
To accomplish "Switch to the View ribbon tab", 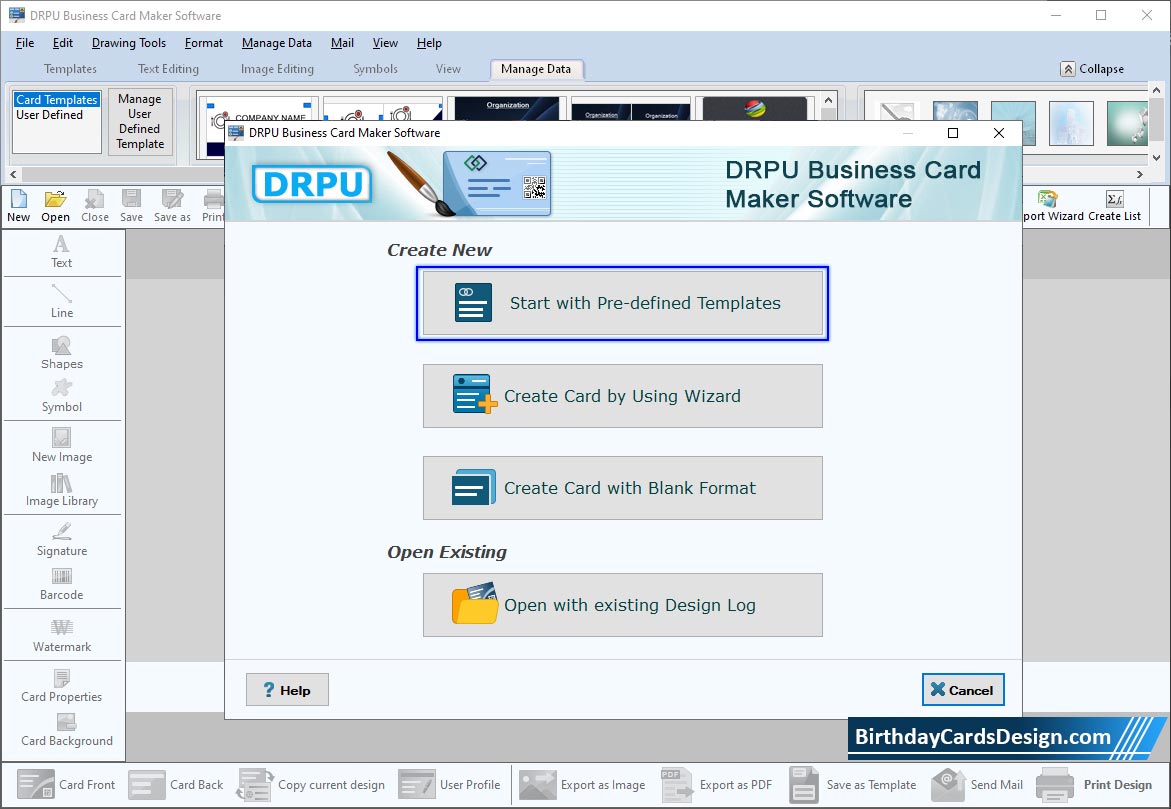I will 448,69.
